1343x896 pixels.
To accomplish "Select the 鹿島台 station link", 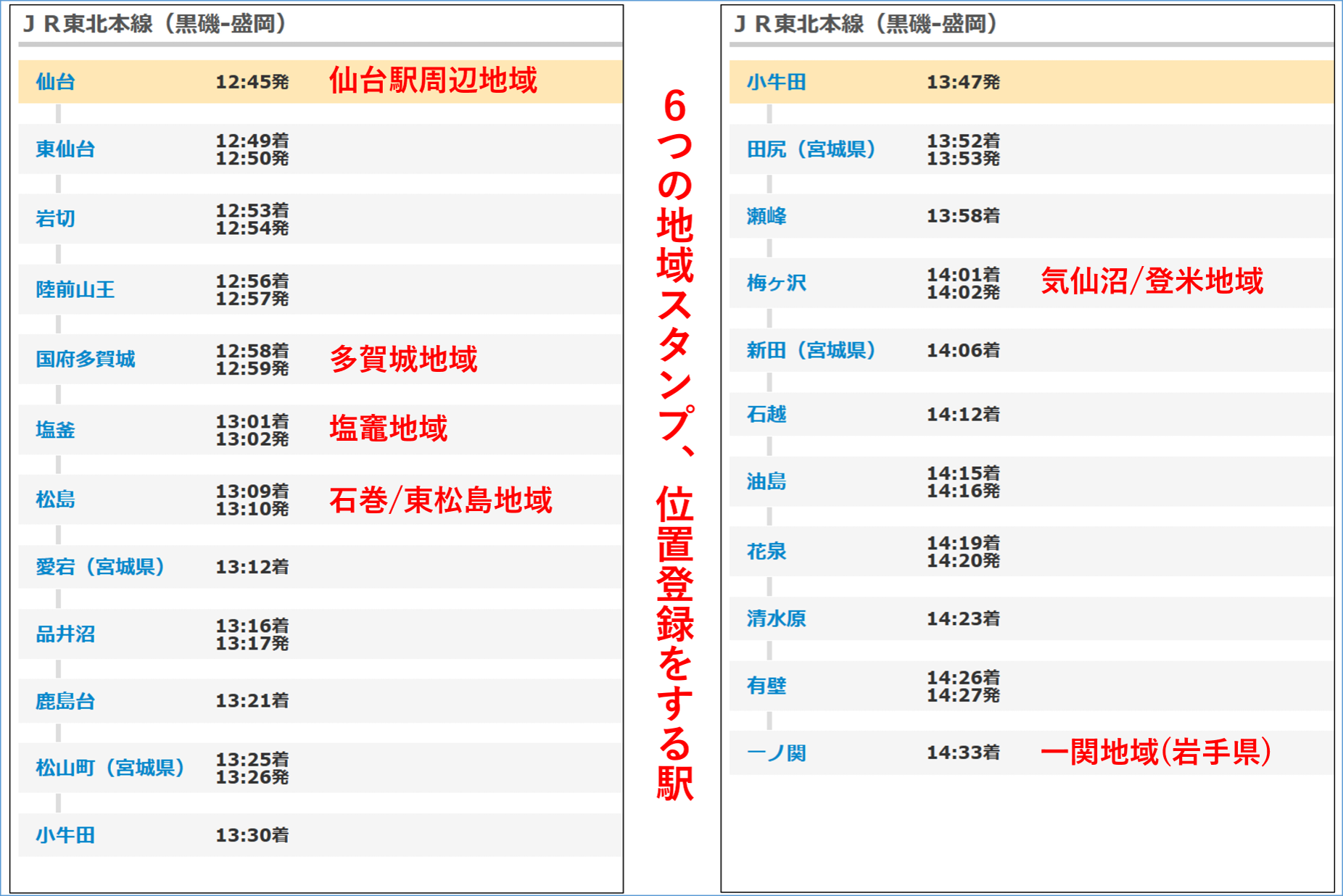I will tap(65, 702).
